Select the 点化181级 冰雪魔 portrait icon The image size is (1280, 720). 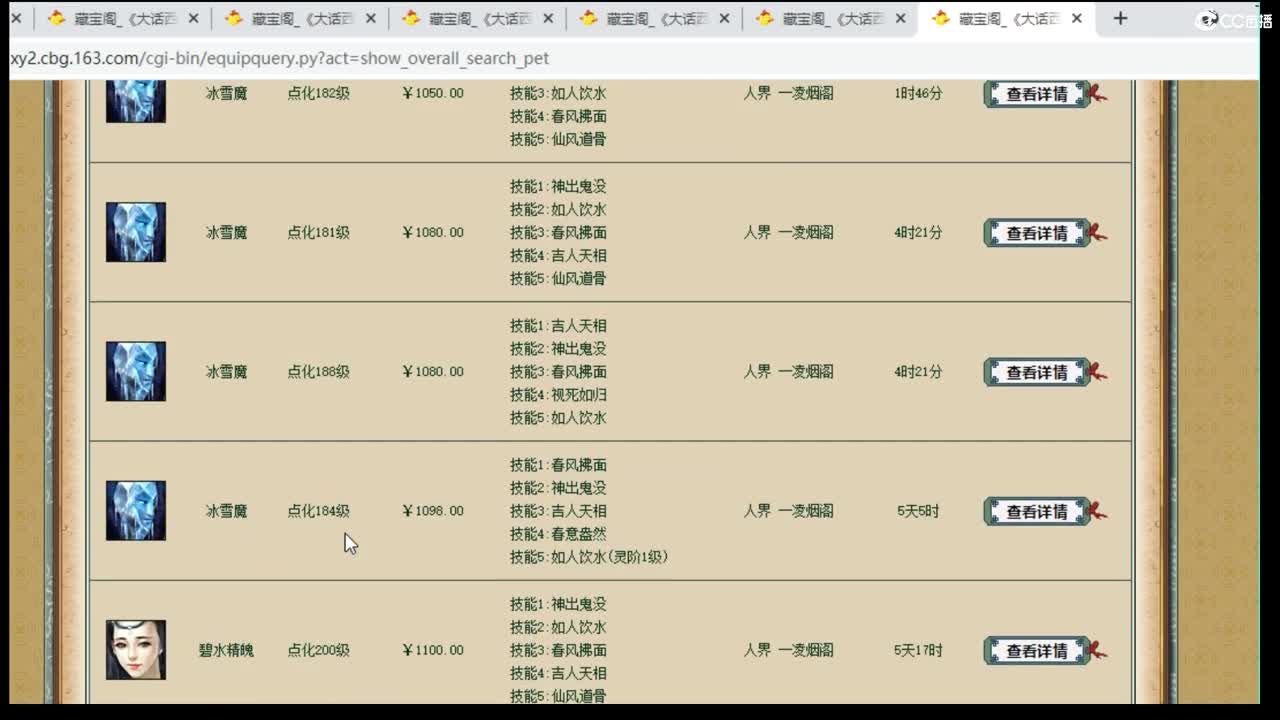[x=136, y=232]
